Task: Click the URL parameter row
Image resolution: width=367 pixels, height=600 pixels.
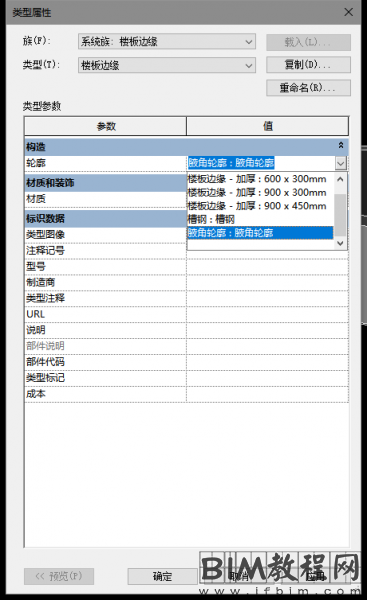Action: click(105, 314)
